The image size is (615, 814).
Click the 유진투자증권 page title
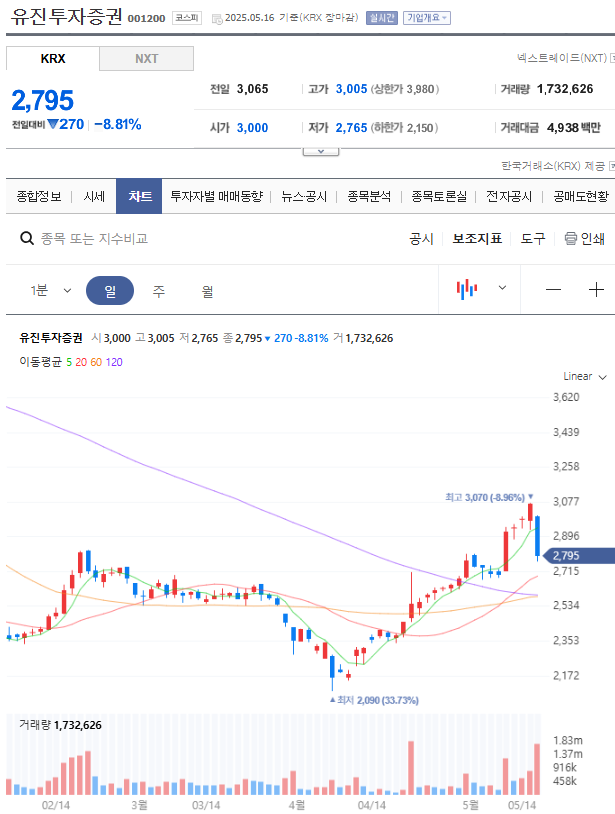66,16
